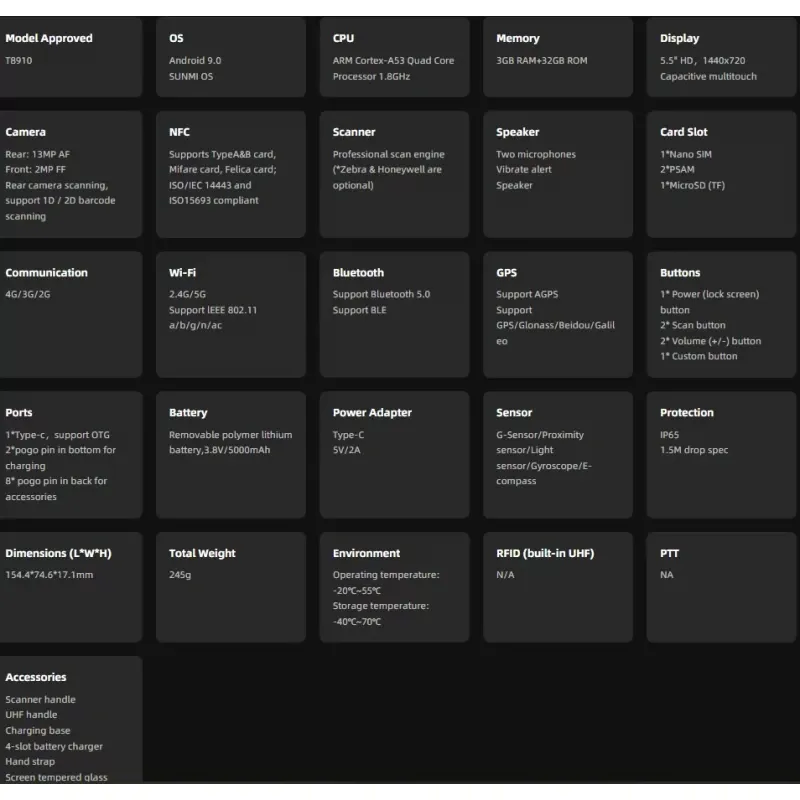The width and height of the screenshot is (800, 800).
Task: Select the Scanner card
Action: (394, 174)
